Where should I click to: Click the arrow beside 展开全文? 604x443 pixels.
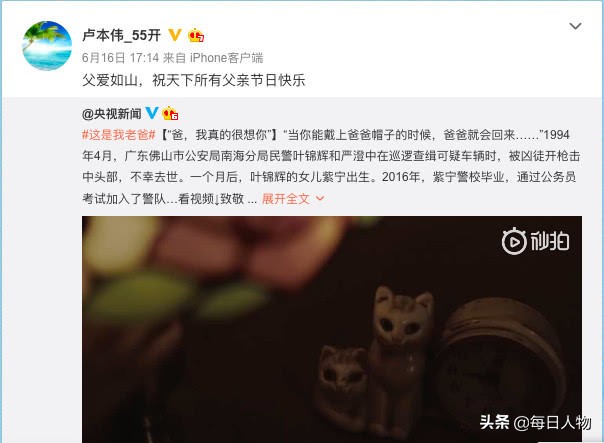click(320, 199)
